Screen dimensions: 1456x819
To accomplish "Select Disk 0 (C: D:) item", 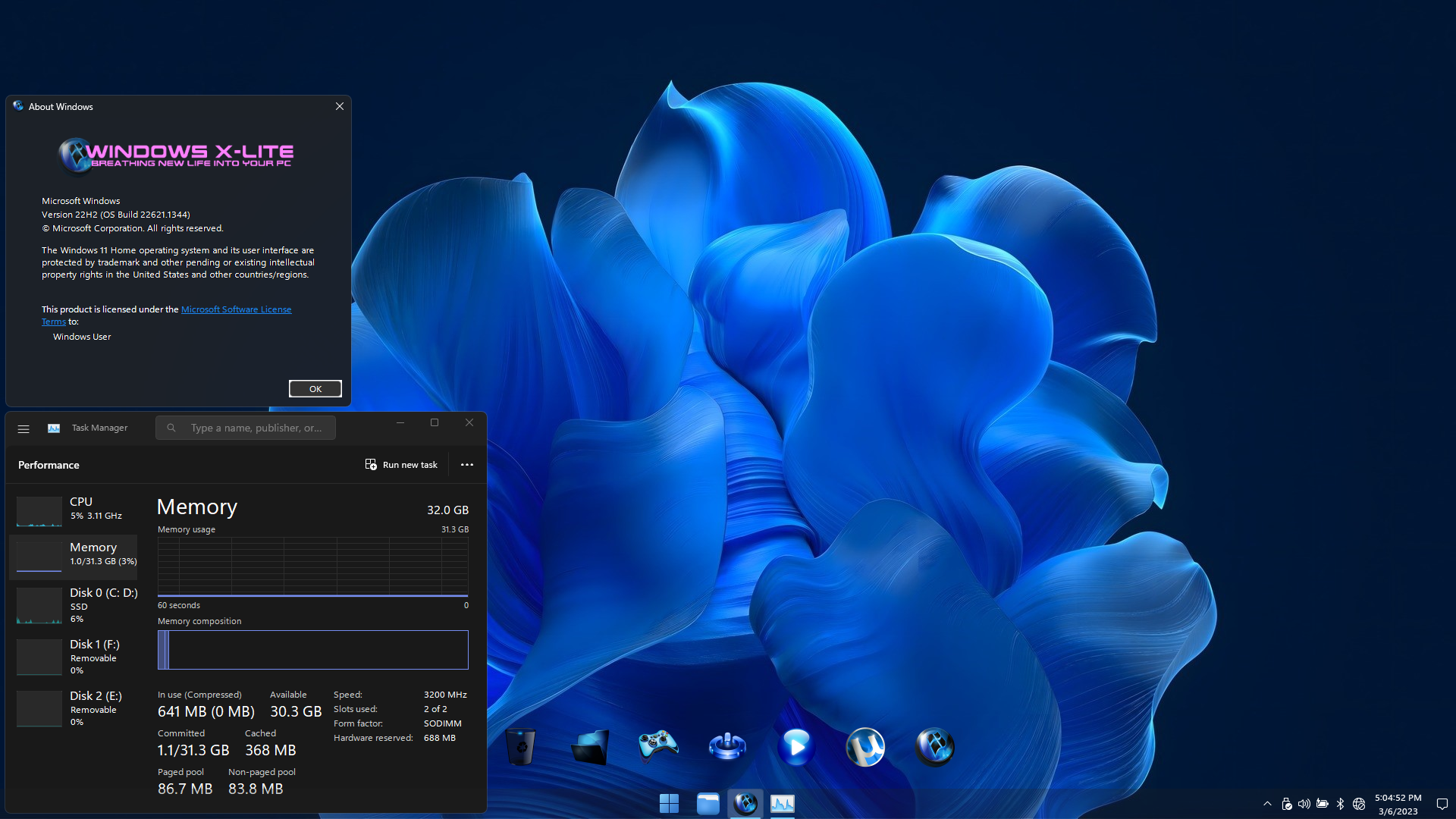I will 74,605.
